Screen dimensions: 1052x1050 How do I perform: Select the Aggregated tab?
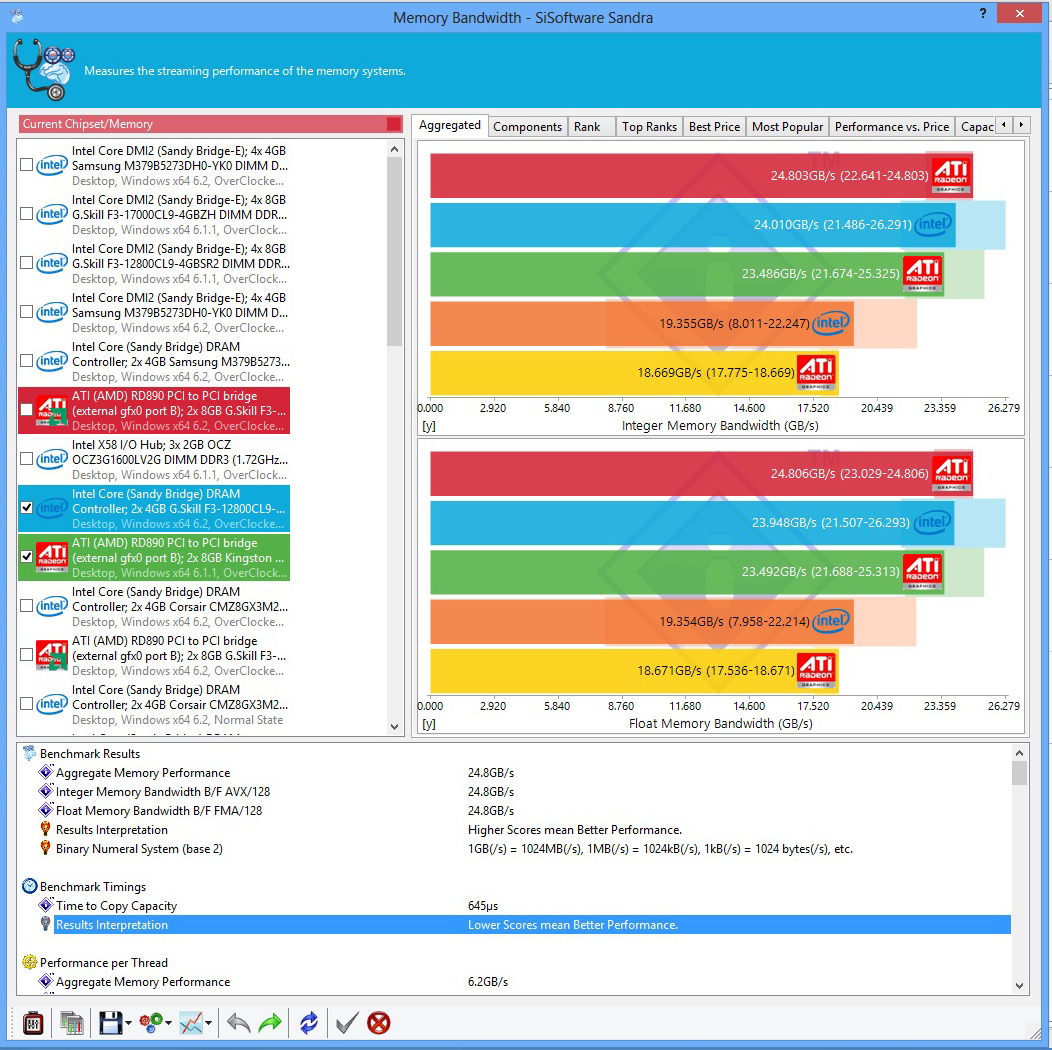click(450, 125)
